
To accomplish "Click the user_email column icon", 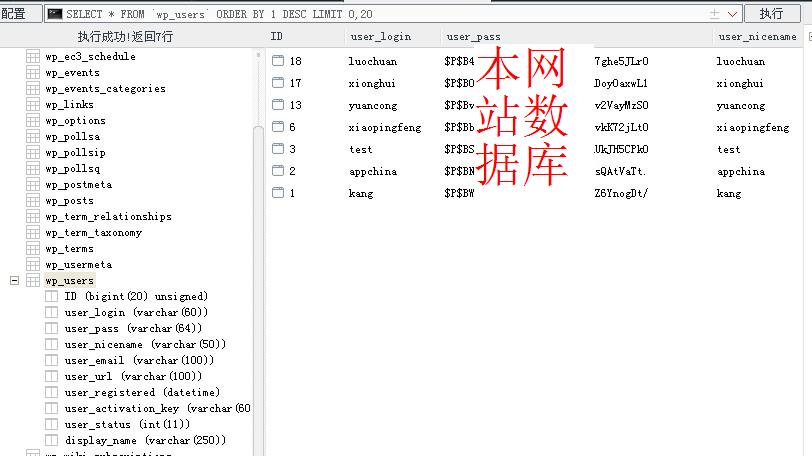I will tap(51, 360).
